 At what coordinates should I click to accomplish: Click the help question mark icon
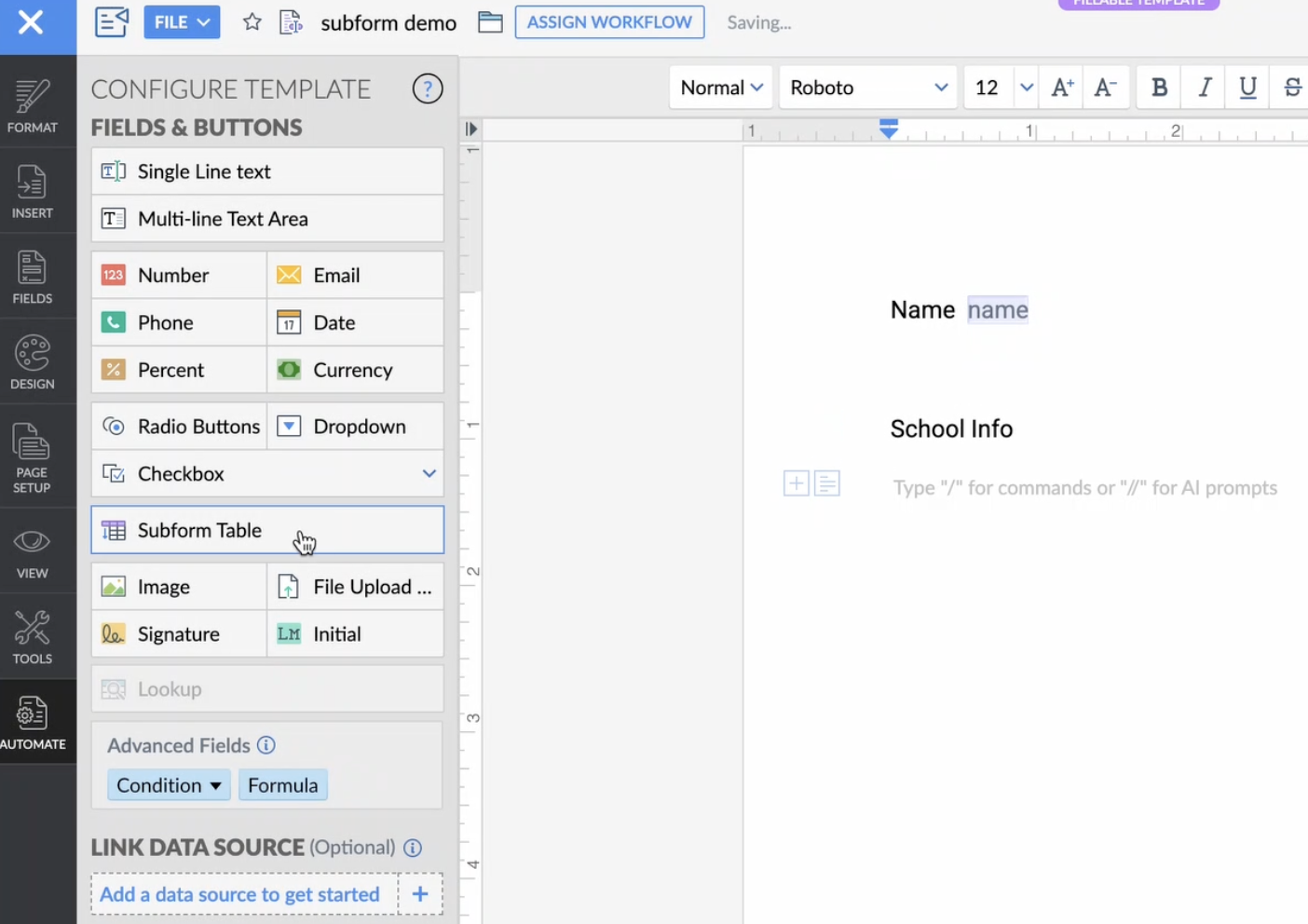point(427,89)
